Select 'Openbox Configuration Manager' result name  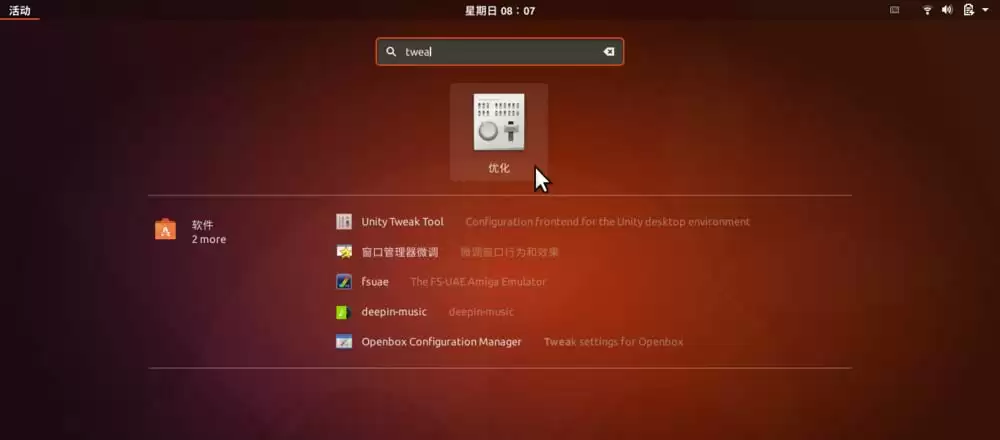tap(441, 342)
